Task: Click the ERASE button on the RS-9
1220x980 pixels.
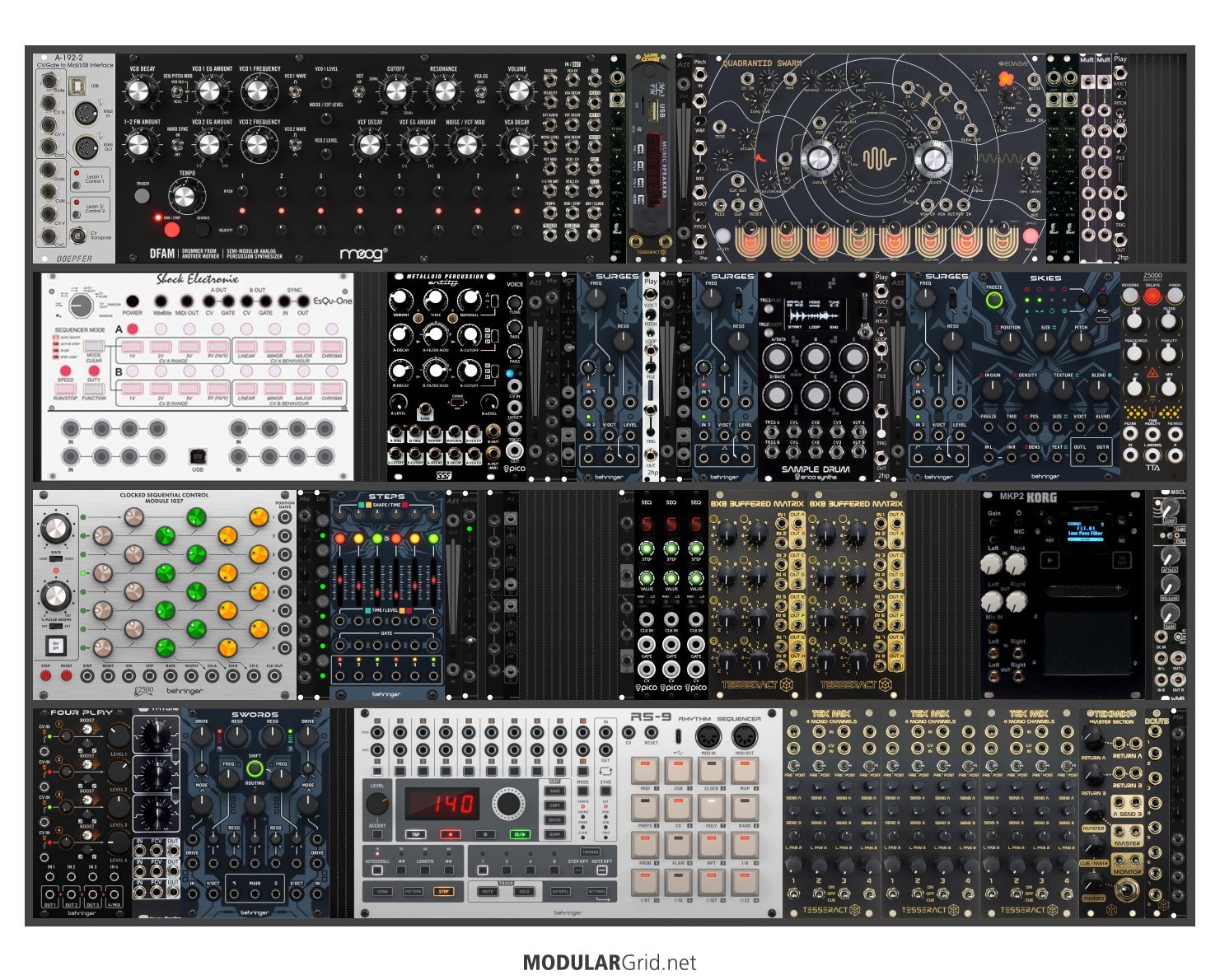Action: tap(555, 819)
